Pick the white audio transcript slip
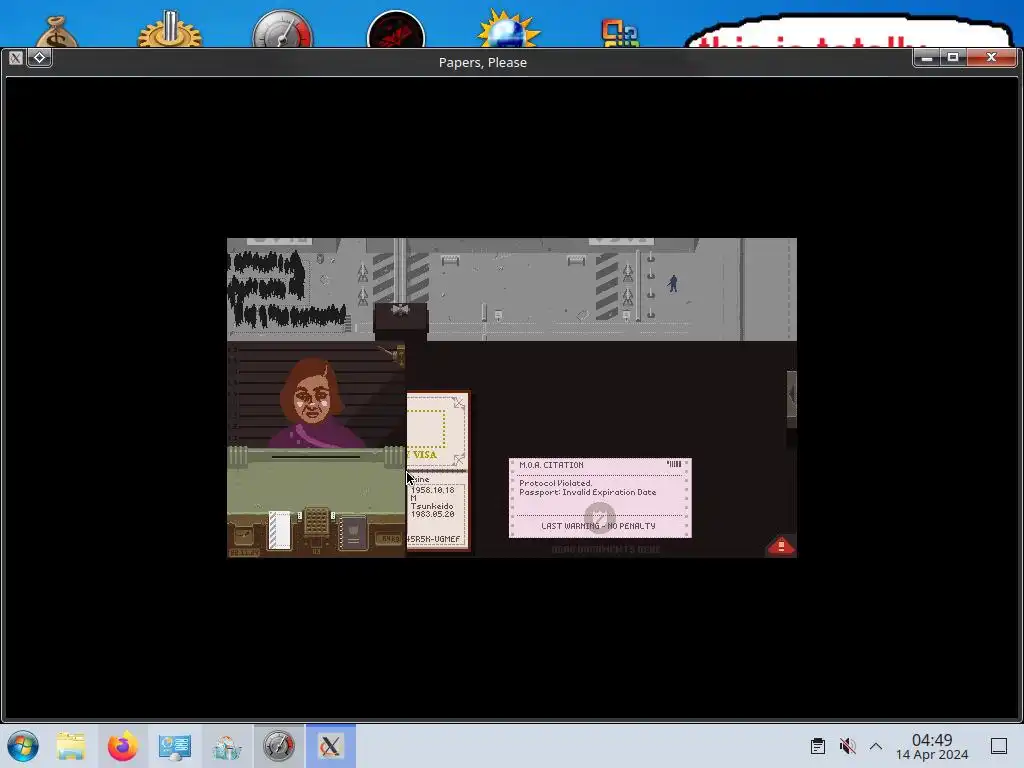The height and width of the screenshot is (768, 1024). coord(280,530)
